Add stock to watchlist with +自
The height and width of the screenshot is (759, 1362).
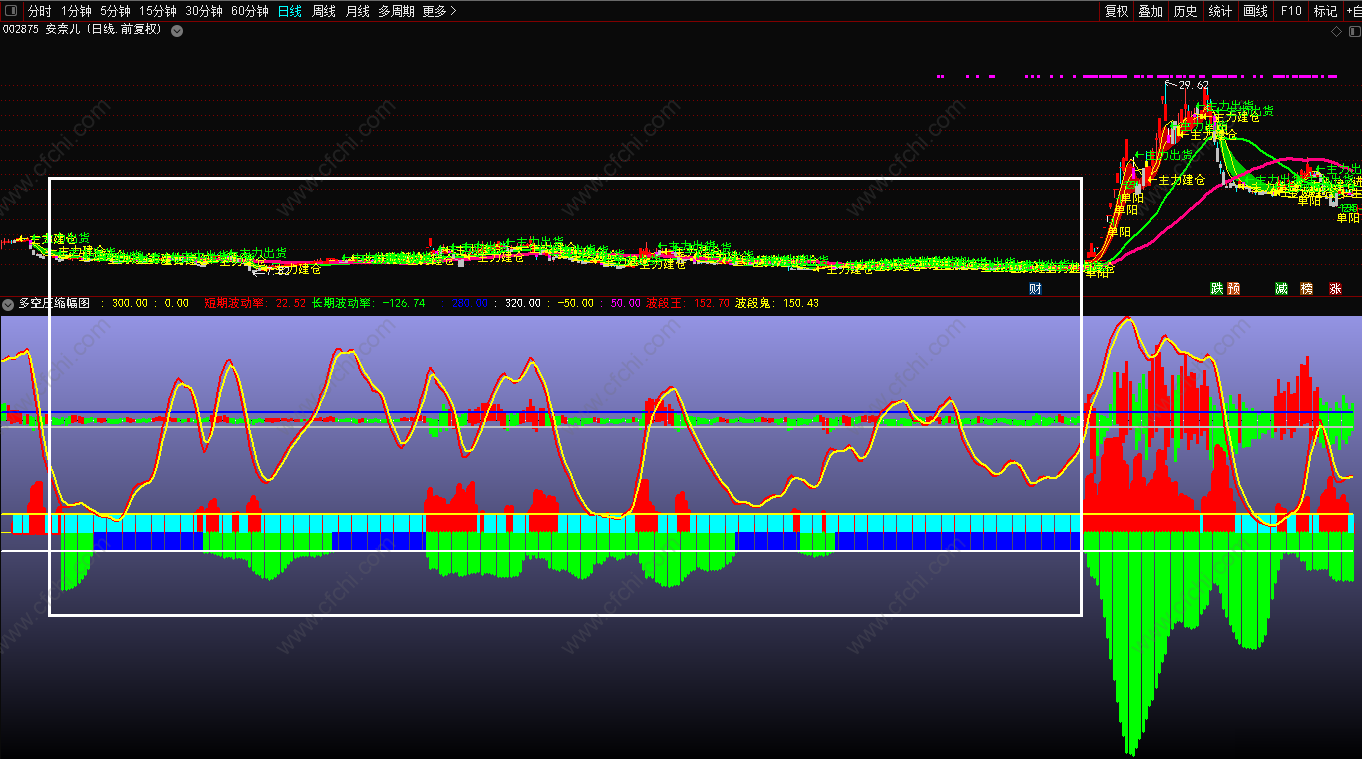1352,11
